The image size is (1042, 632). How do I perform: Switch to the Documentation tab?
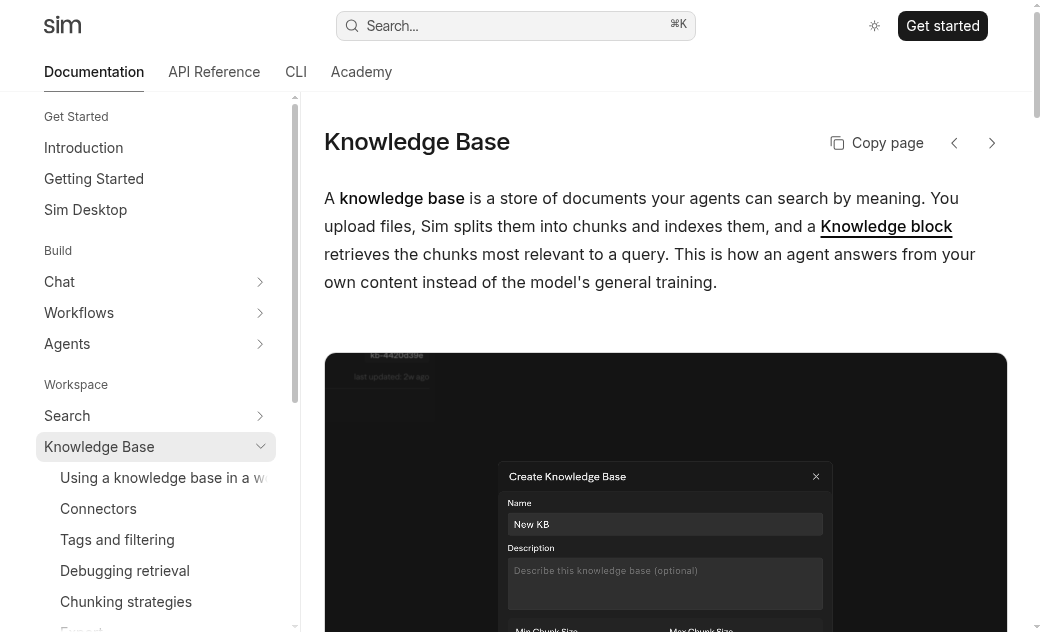click(94, 72)
